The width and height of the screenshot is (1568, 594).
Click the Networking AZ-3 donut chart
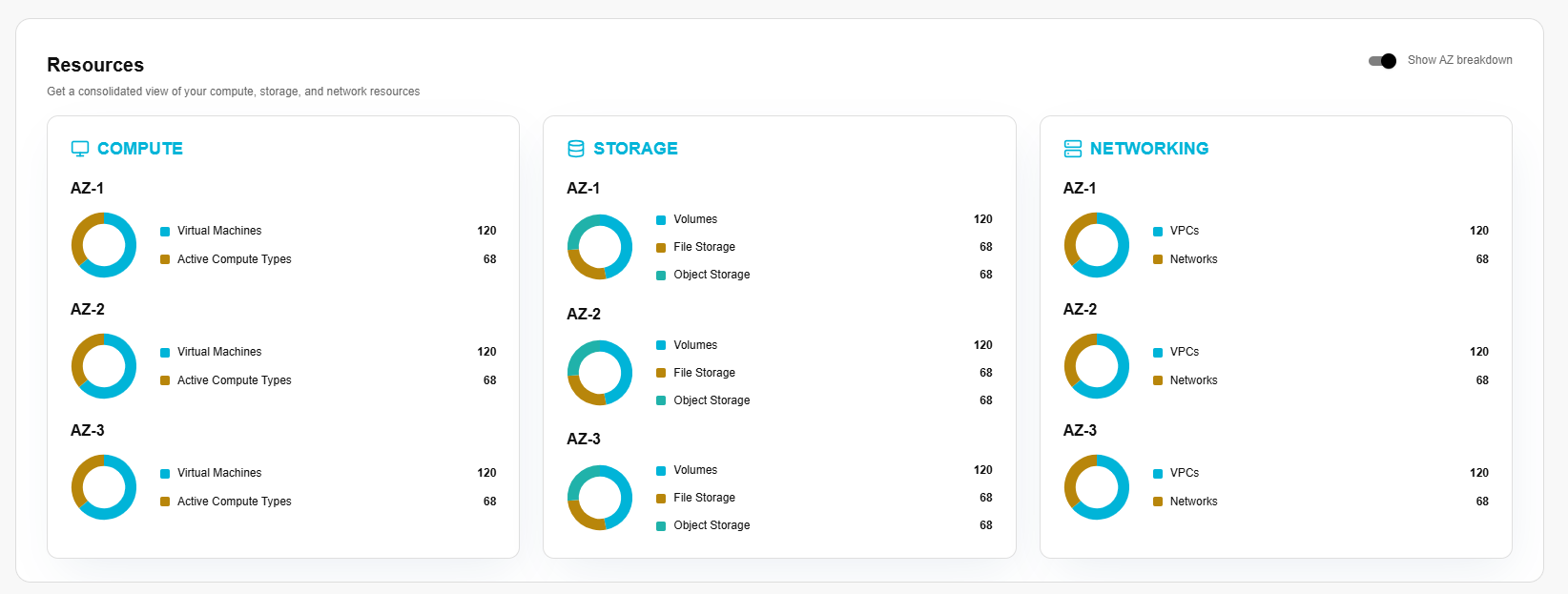click(1097, 487)
